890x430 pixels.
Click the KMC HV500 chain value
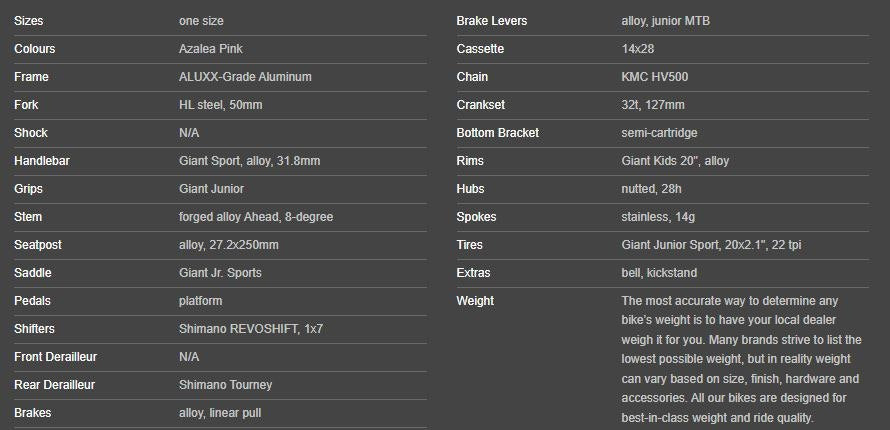point(654,77)
